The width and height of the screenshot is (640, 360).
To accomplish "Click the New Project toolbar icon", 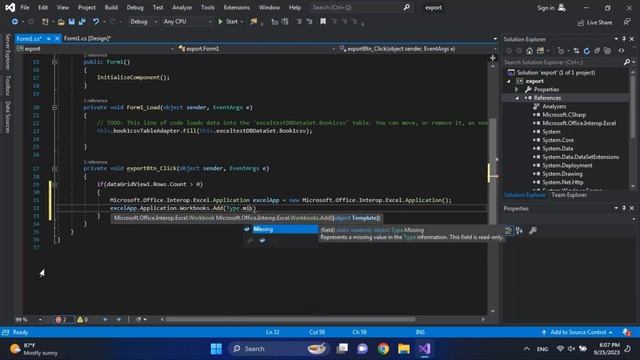I will [45, 22].
